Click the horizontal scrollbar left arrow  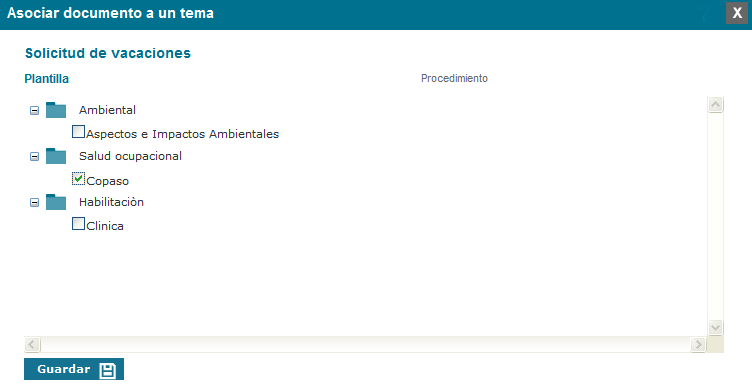(x=32, y=344)
